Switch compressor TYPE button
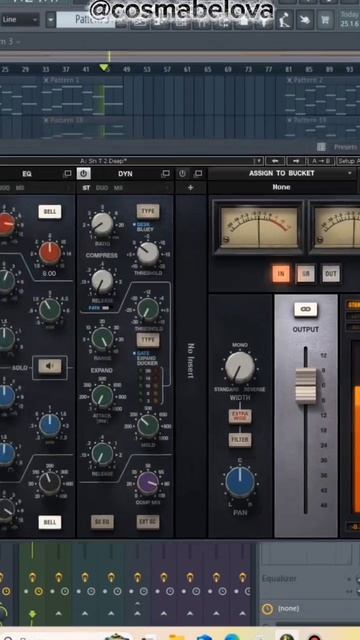 pyautogui.click(x=148, y=212)
